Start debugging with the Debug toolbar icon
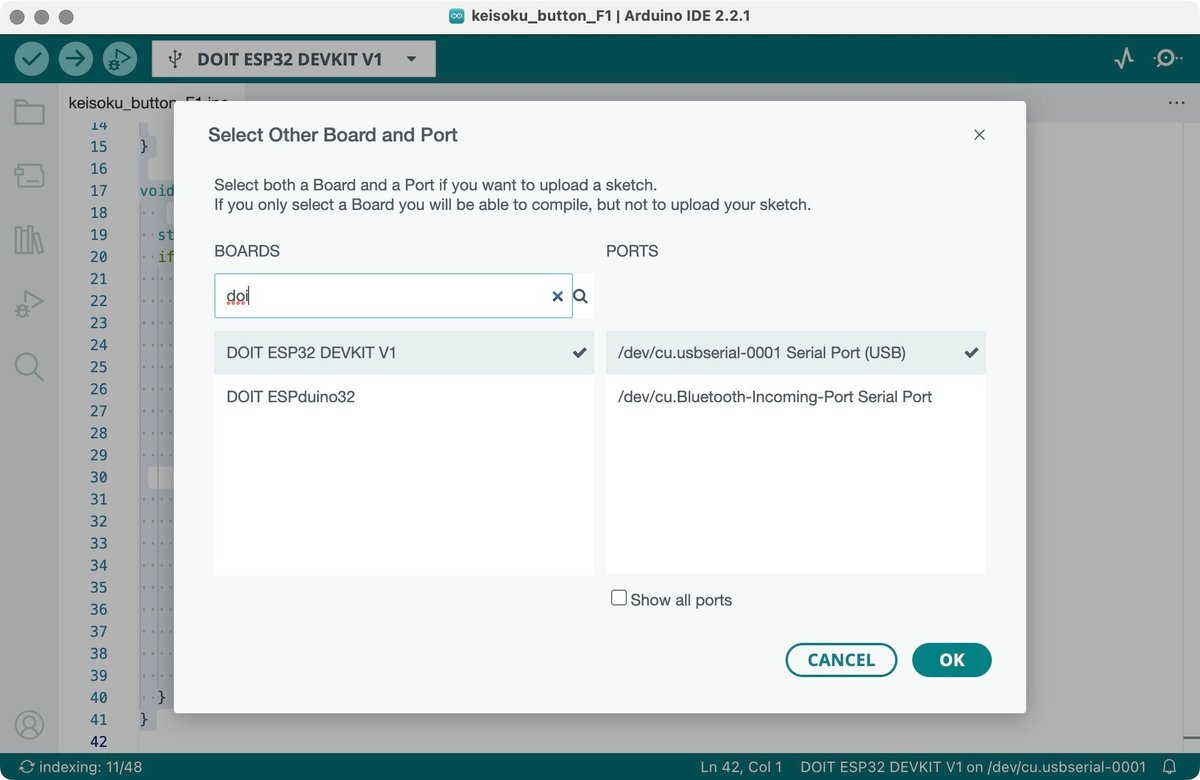This screenshot has width=1200, height=780. 119,59
